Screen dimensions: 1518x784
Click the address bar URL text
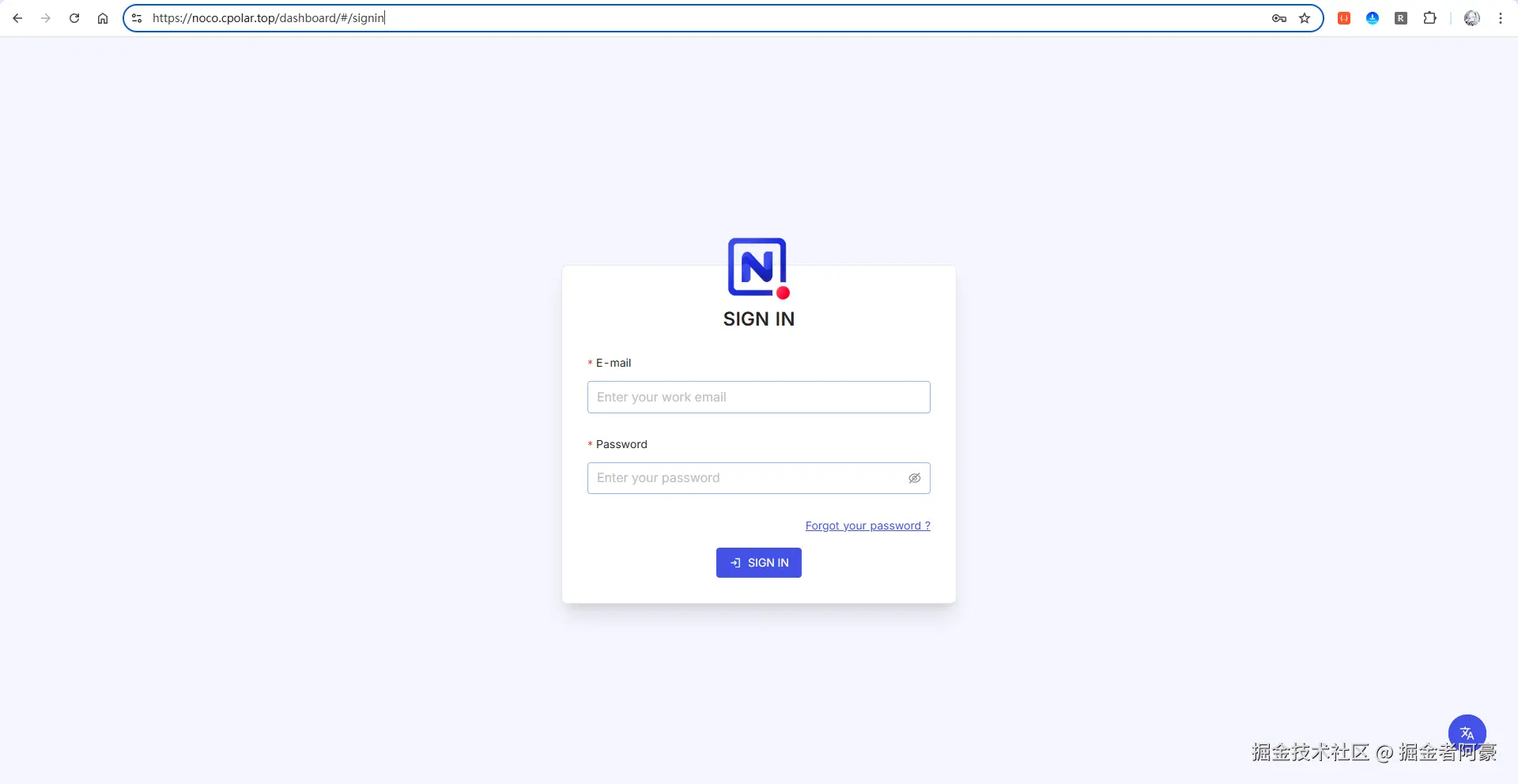(268, 18)
